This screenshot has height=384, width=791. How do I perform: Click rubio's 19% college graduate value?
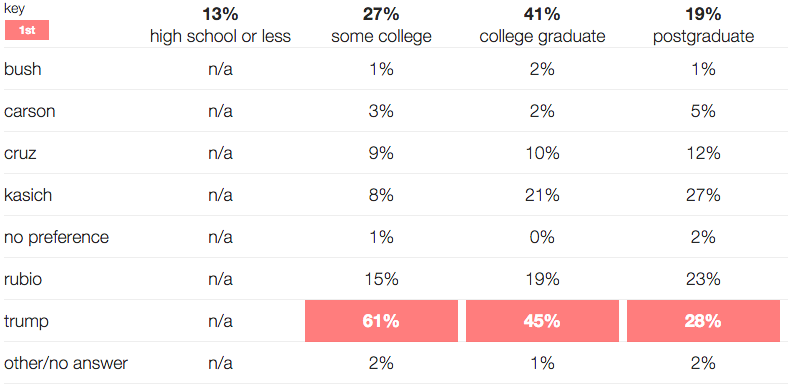tap(542, 279)
